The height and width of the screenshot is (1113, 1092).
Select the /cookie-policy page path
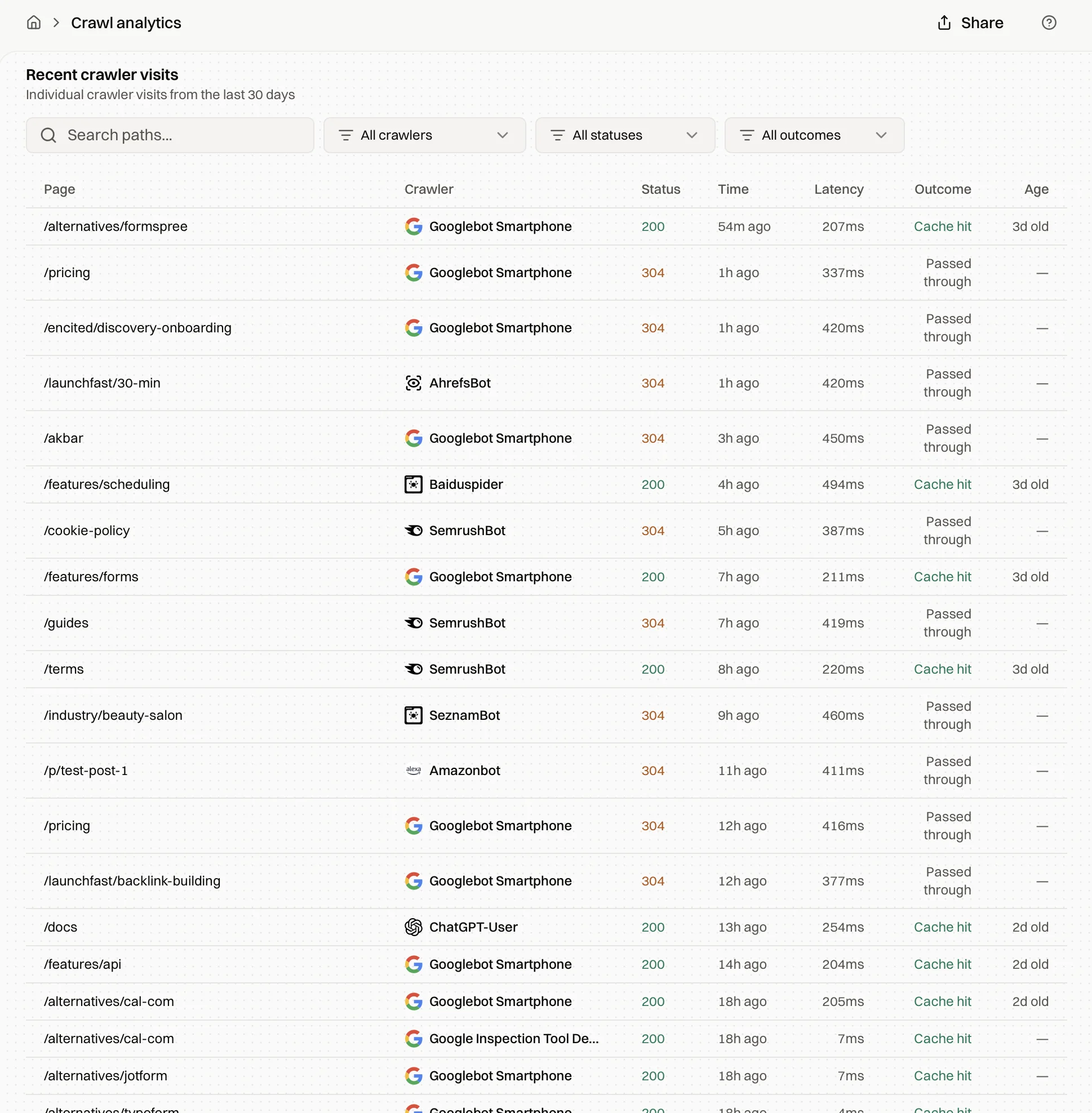point(86,530)
